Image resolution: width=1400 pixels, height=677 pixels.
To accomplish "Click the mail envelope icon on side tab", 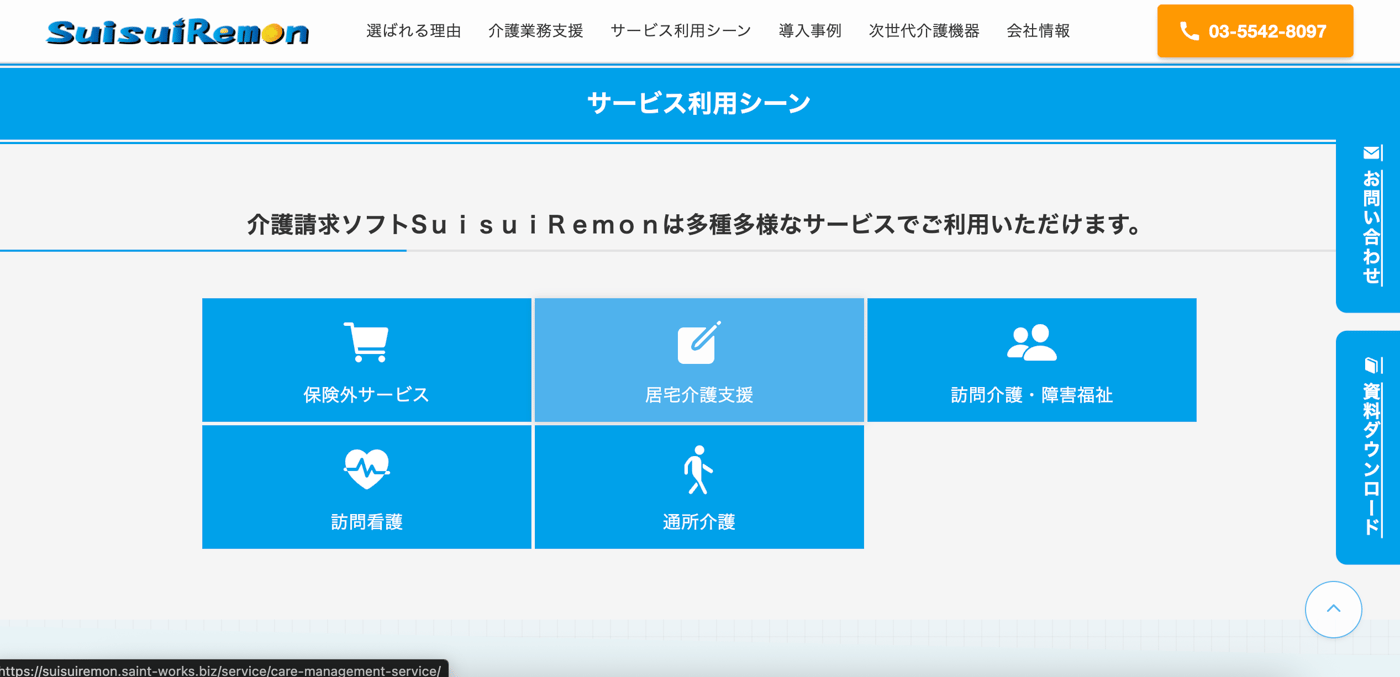I will coord(1372,153).
